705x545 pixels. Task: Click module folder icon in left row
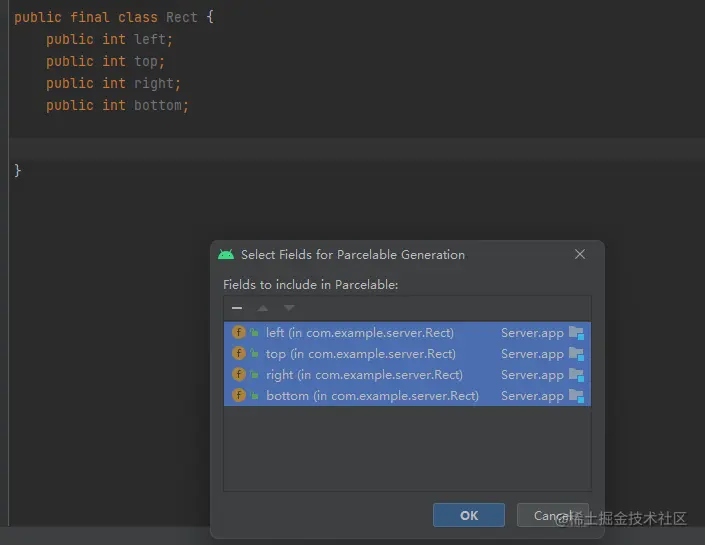pyautogui.click(x=576, y=333)
